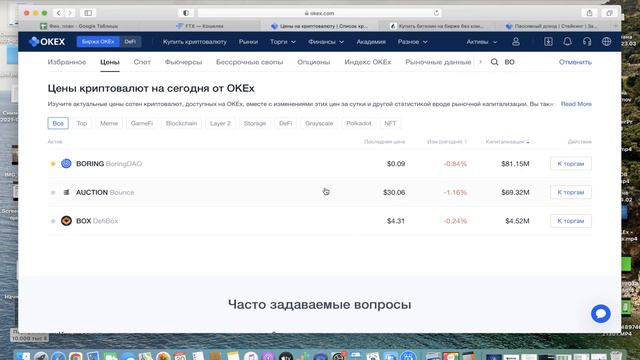Expand the Финансы menu

pyautogui.click(x=326, y=42)
